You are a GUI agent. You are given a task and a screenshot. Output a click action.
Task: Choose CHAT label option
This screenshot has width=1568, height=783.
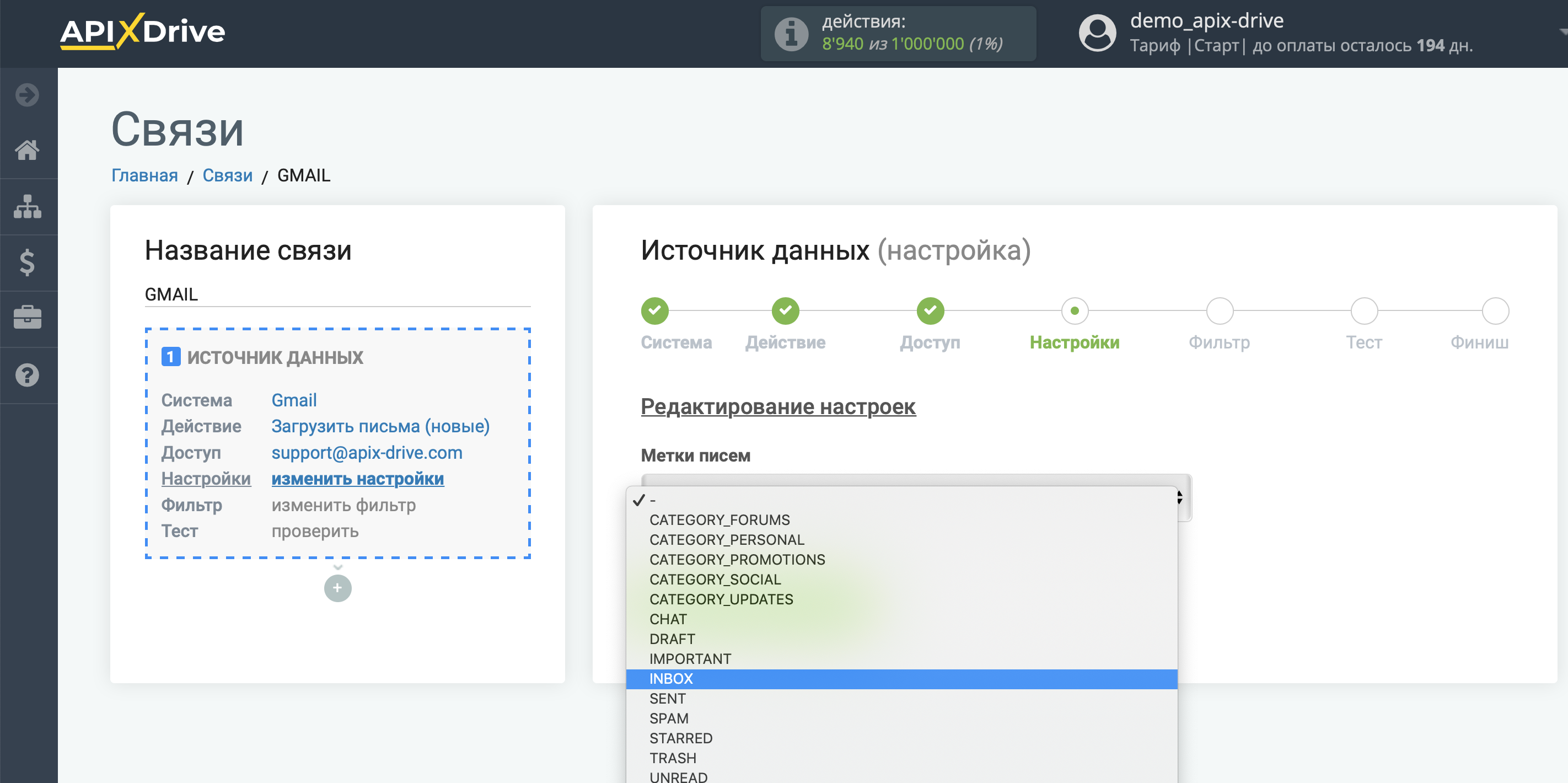pyautogui.click(x=901, y=619)
